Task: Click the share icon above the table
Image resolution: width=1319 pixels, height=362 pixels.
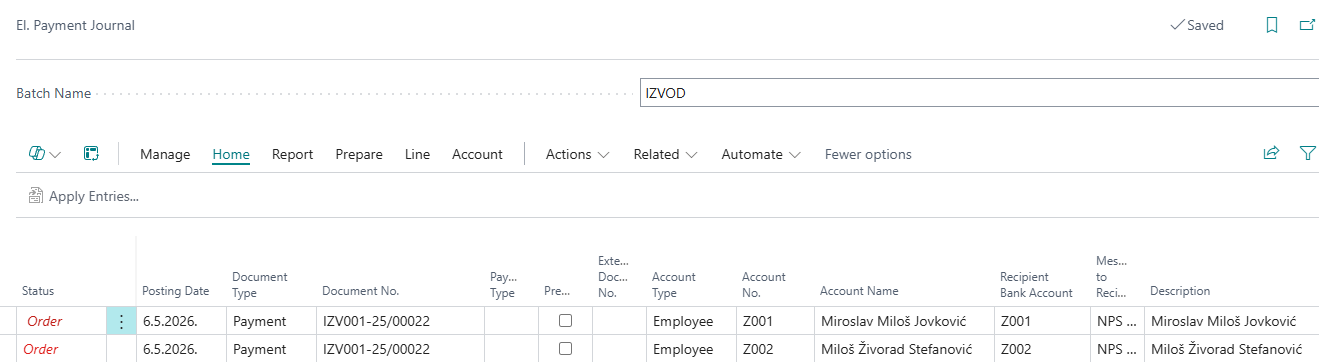Action: point(1271,154)
